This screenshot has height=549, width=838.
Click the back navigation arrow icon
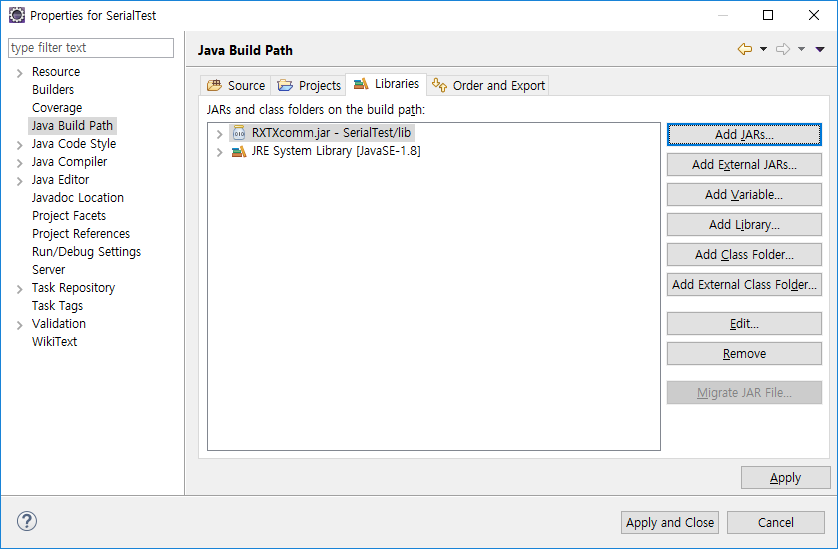pyautogui.click(x=744, y=49)
